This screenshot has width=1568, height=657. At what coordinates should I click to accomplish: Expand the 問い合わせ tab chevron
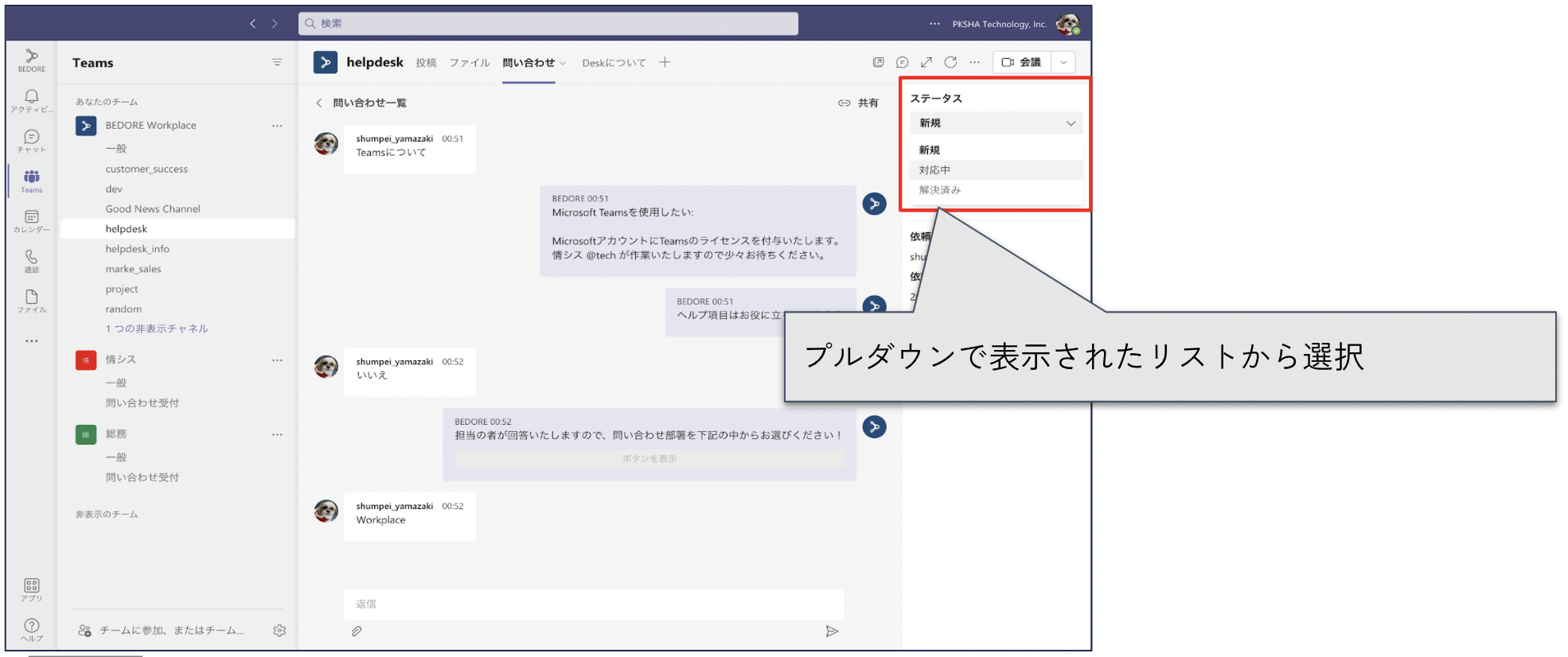[563, 63]
